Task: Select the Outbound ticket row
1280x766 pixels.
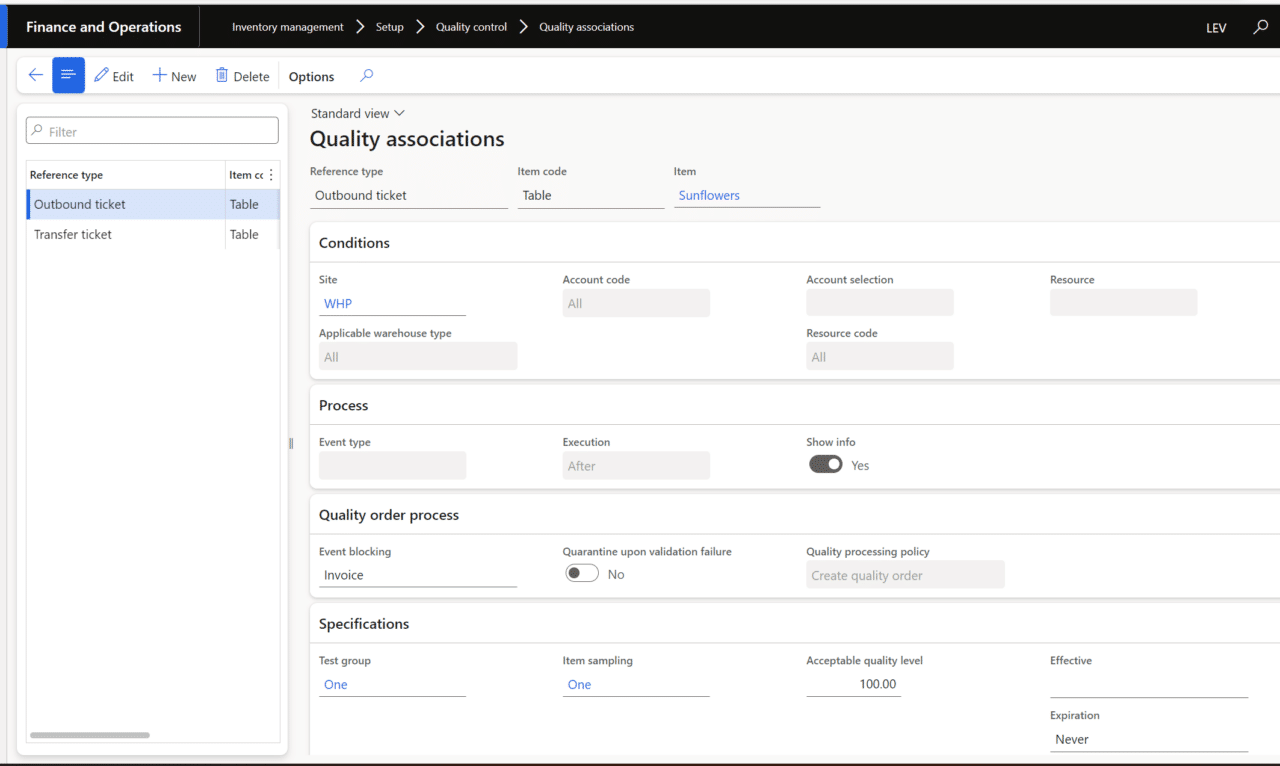Action: (x=153, y=204)
